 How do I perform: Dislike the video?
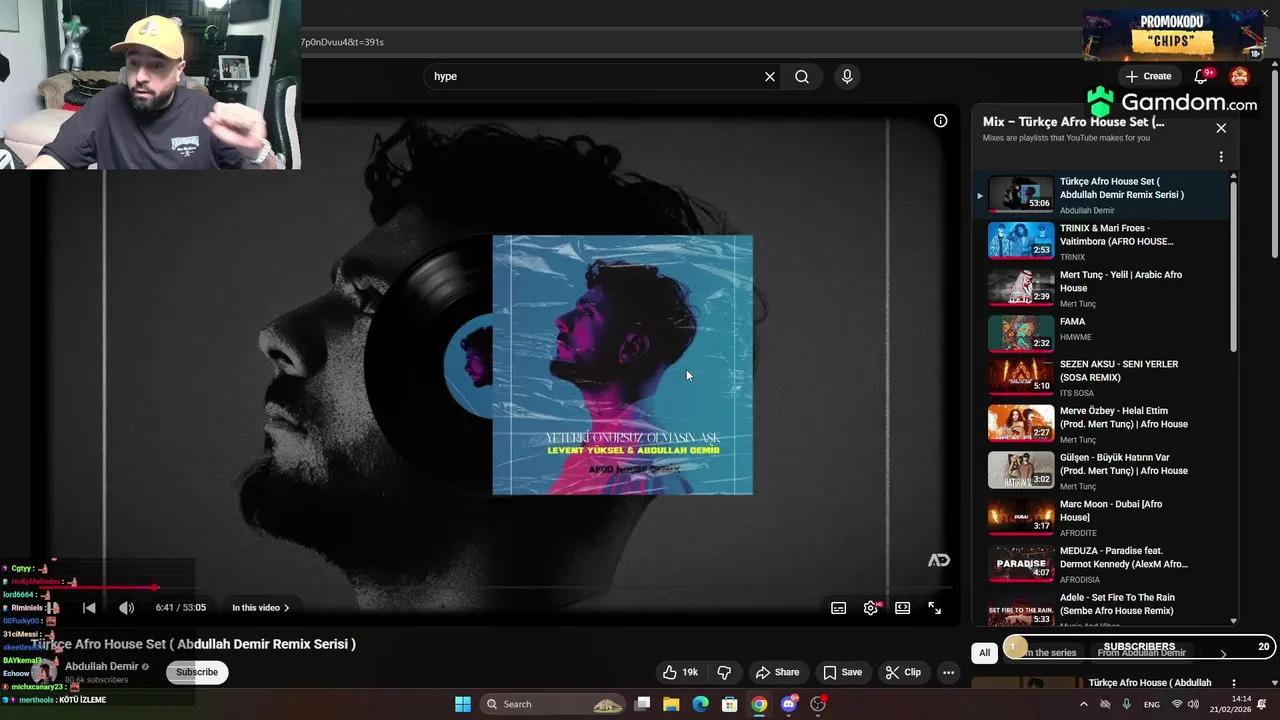click(x=724, y=672)
